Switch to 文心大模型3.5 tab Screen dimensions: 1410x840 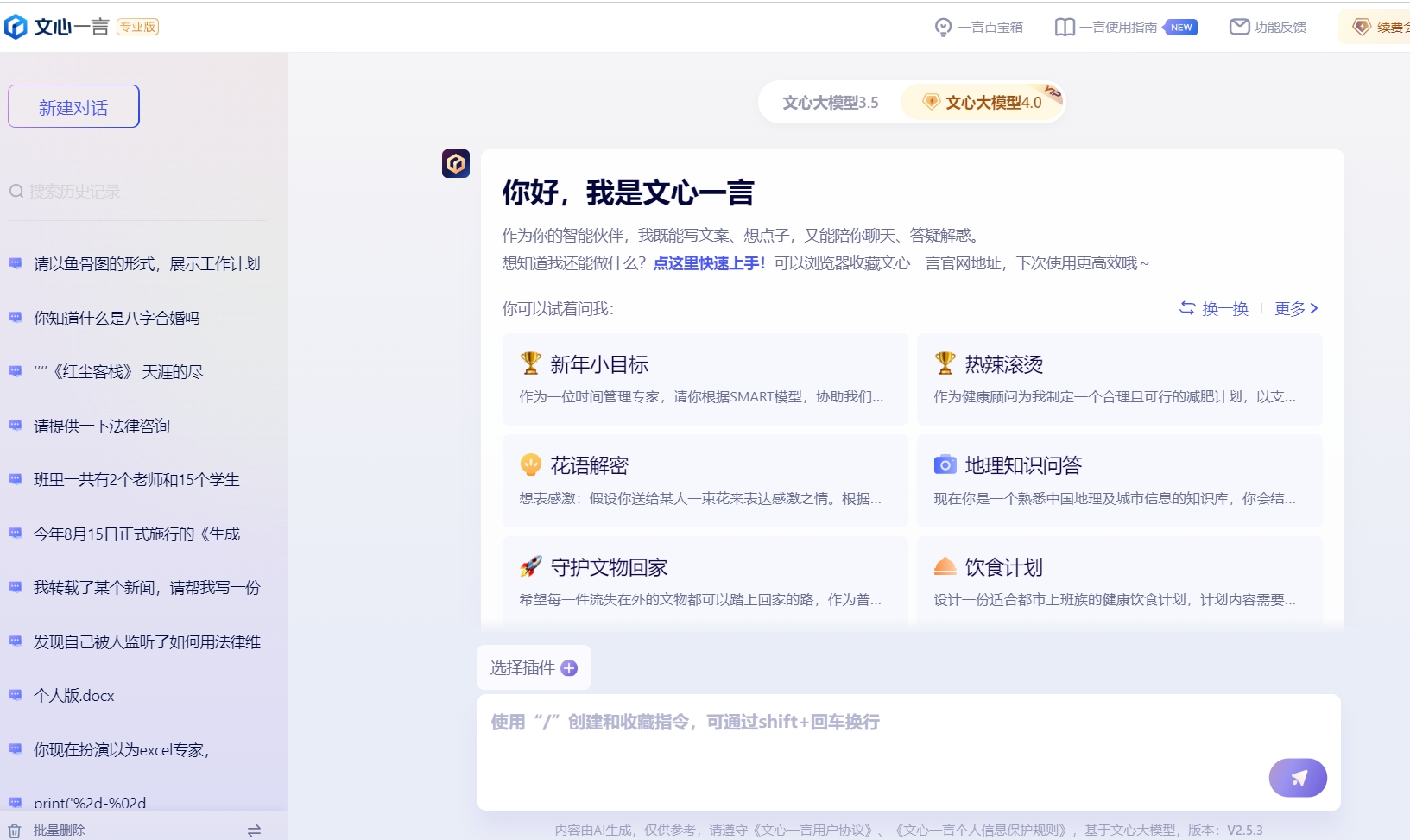click(x=830, y=103)
